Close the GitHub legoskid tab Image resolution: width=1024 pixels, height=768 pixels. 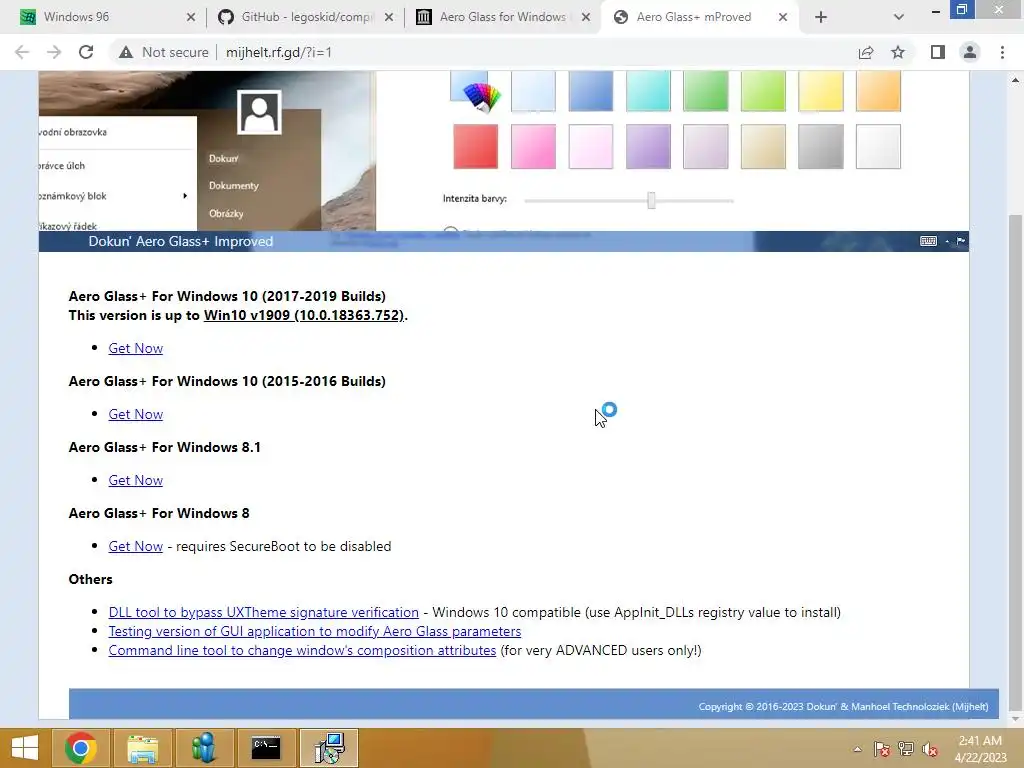pos(389,18)
